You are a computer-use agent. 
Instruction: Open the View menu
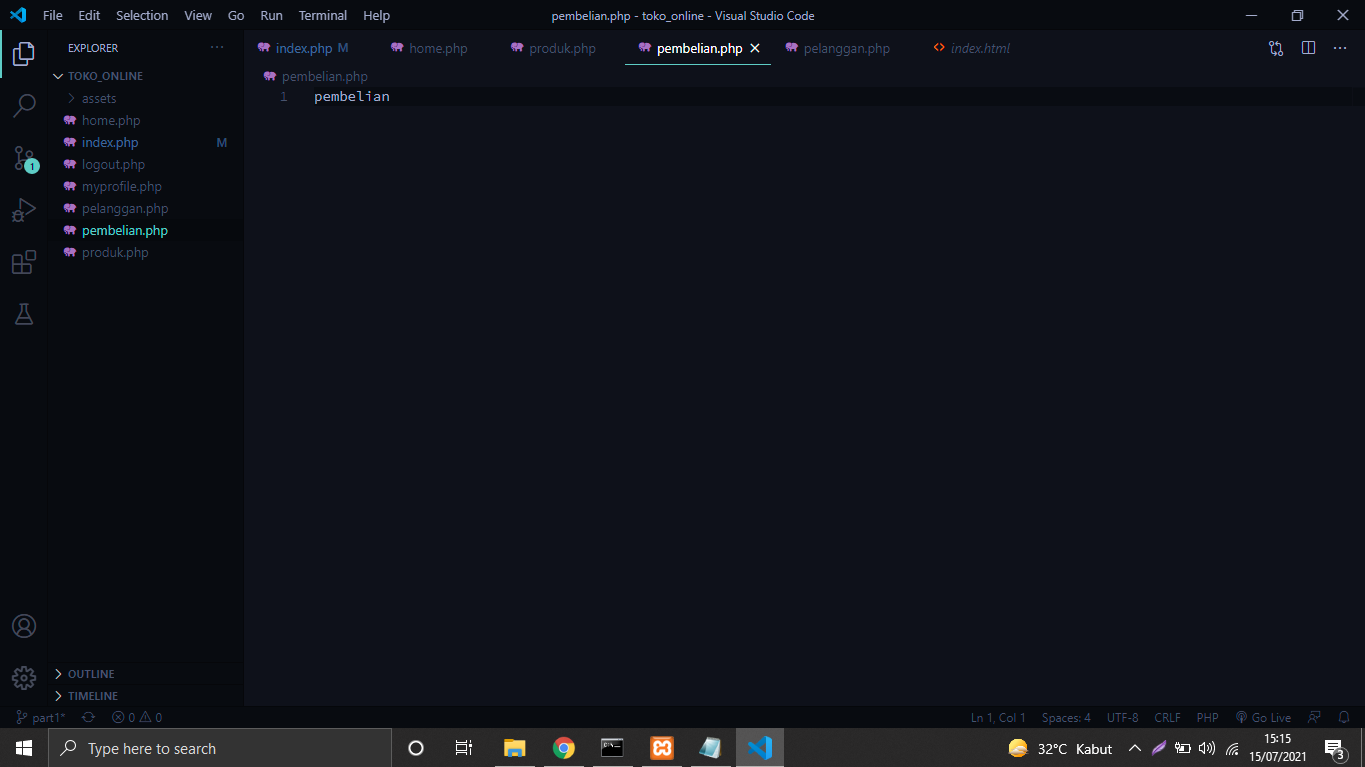pos(198,15)
